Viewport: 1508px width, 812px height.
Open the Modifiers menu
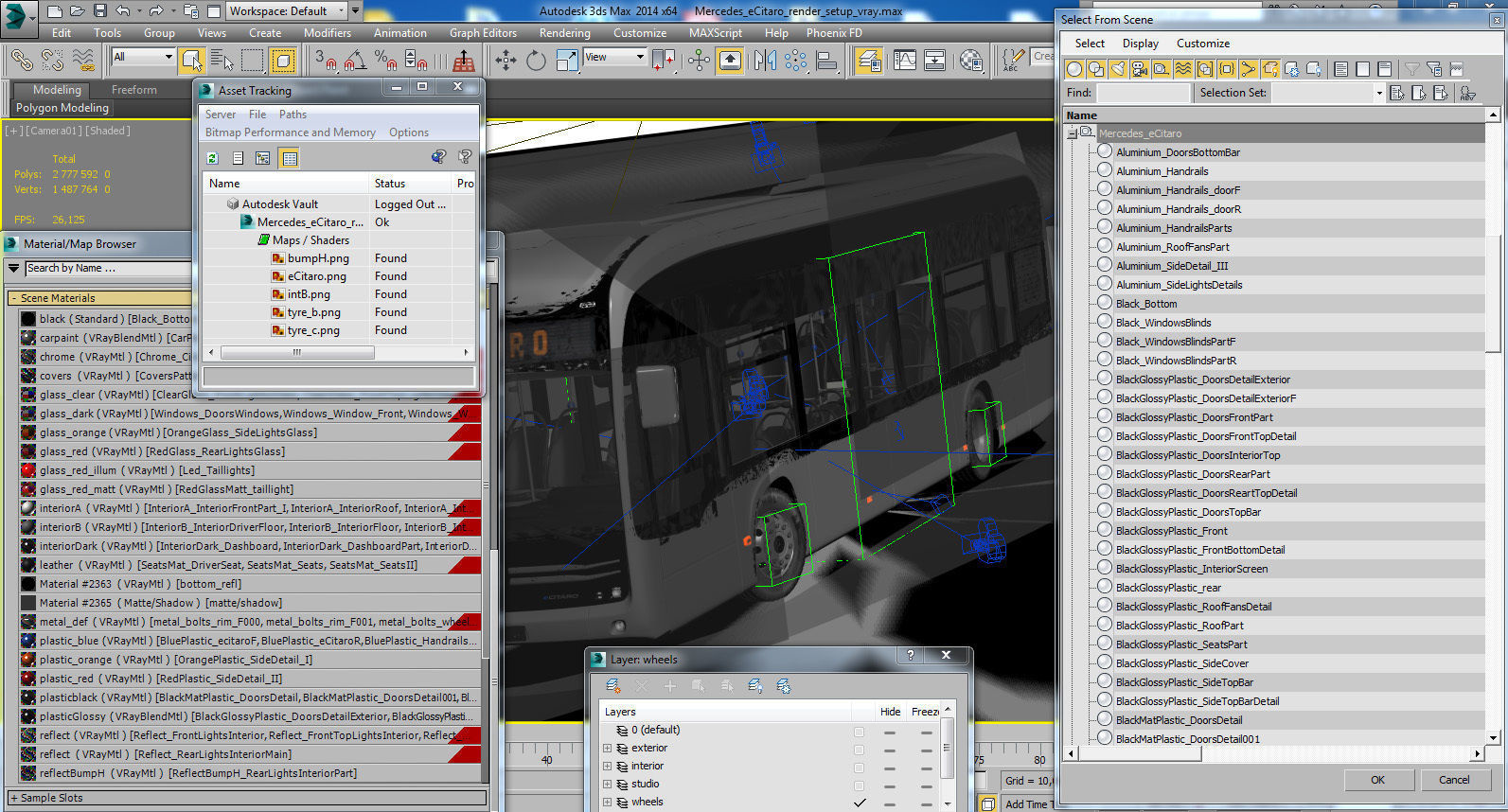click(328, 32)
